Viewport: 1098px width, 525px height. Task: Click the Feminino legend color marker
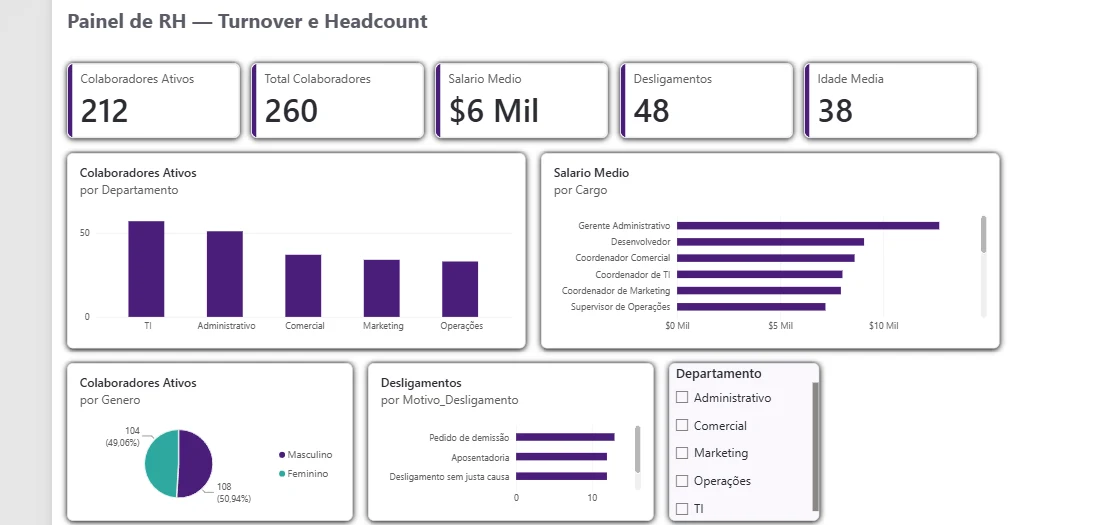(x=282, y=474)
